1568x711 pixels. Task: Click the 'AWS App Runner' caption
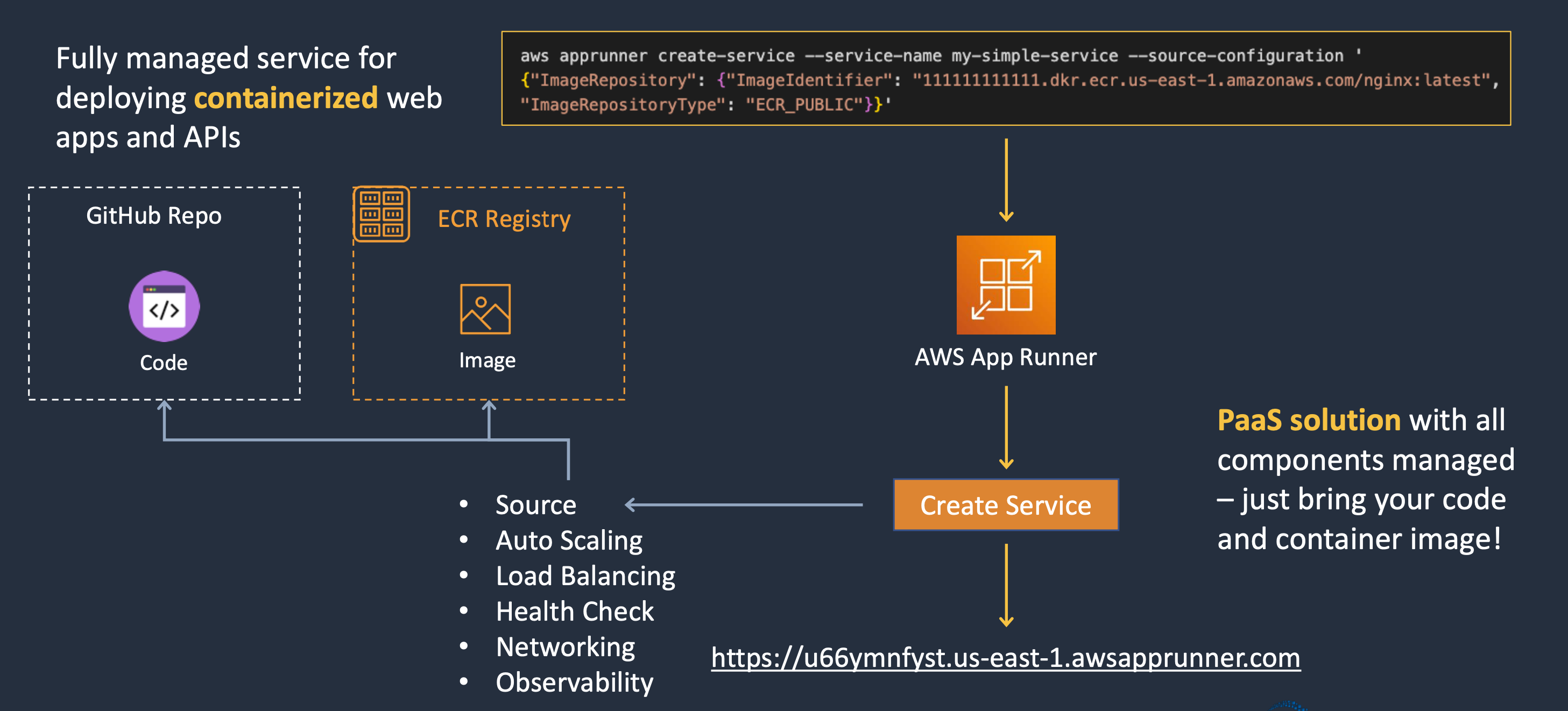(1006, 357)
